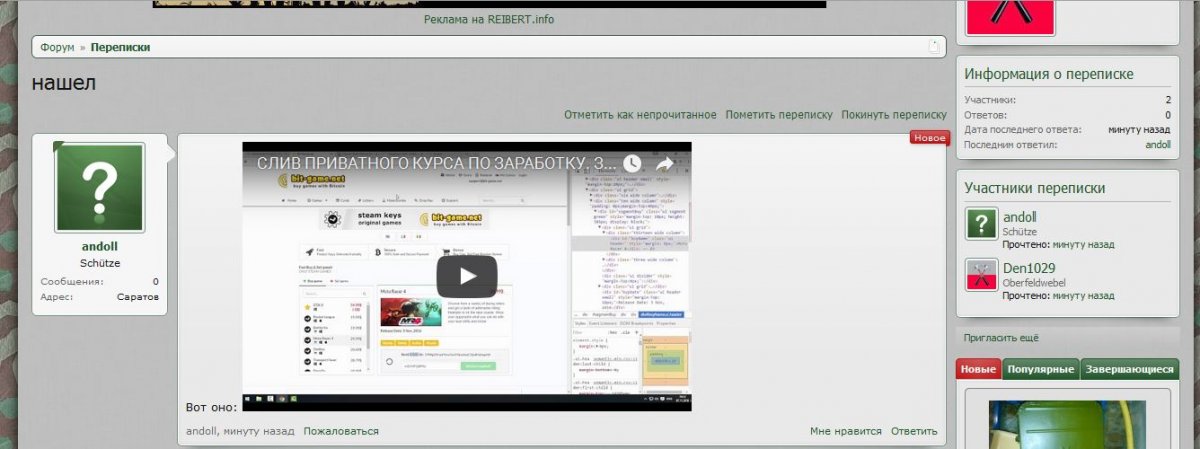The width and height of the screenshot is (1200, 449).
Task: Click the 'Oberfeldwebel' rank text
Action: (x=1036, y=283)
